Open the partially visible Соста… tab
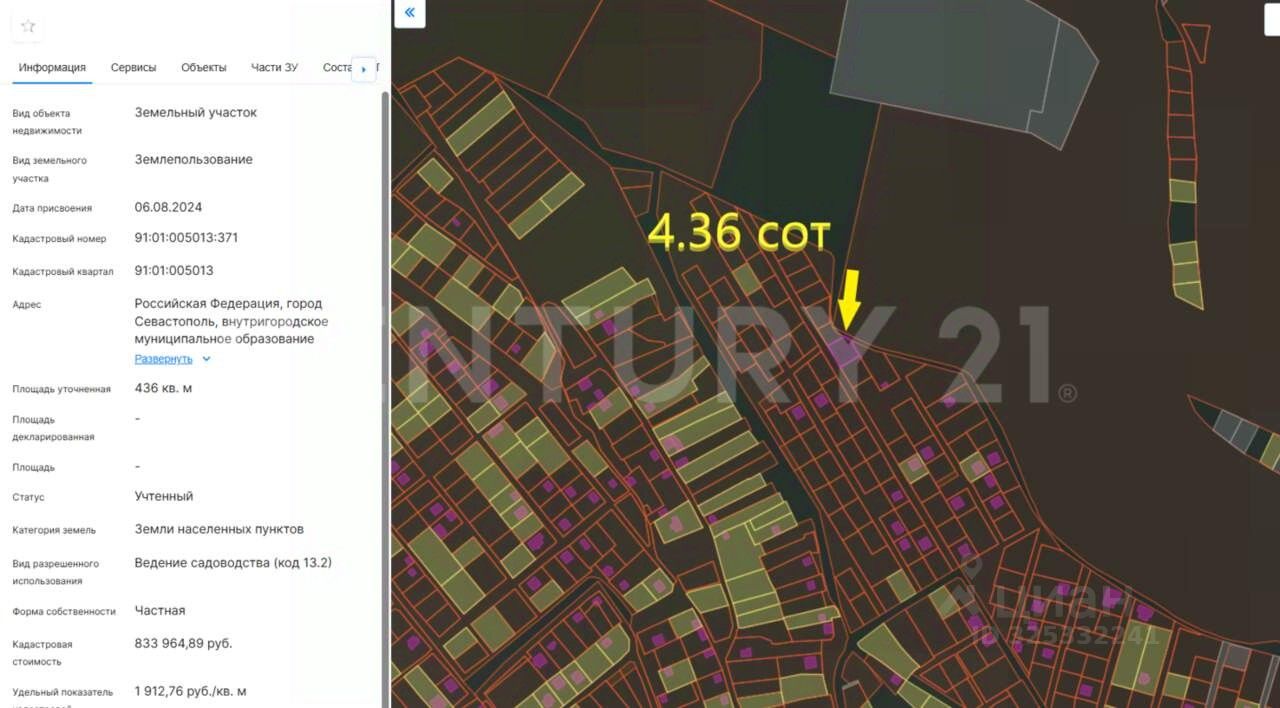 click(x=337, y=68)
